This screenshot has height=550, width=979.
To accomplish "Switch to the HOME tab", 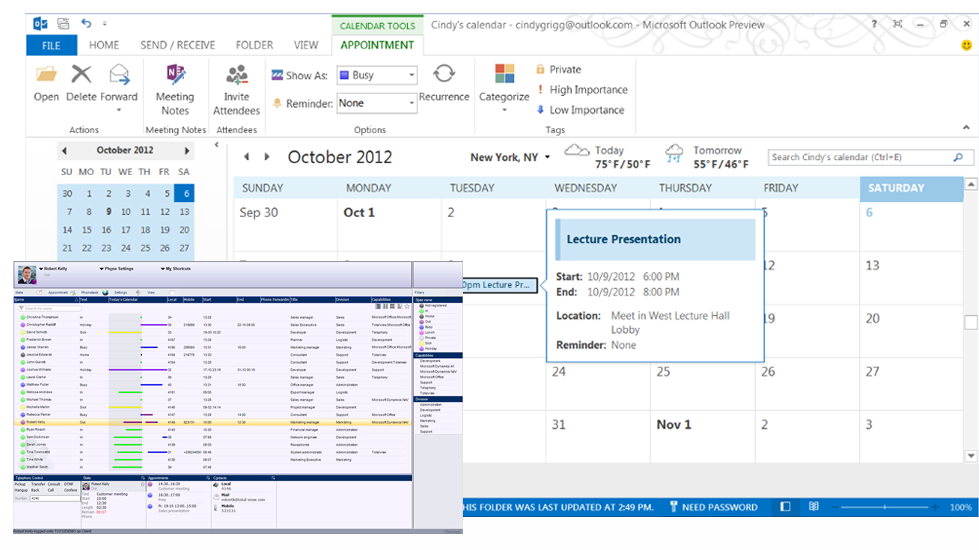I will 104,45.
